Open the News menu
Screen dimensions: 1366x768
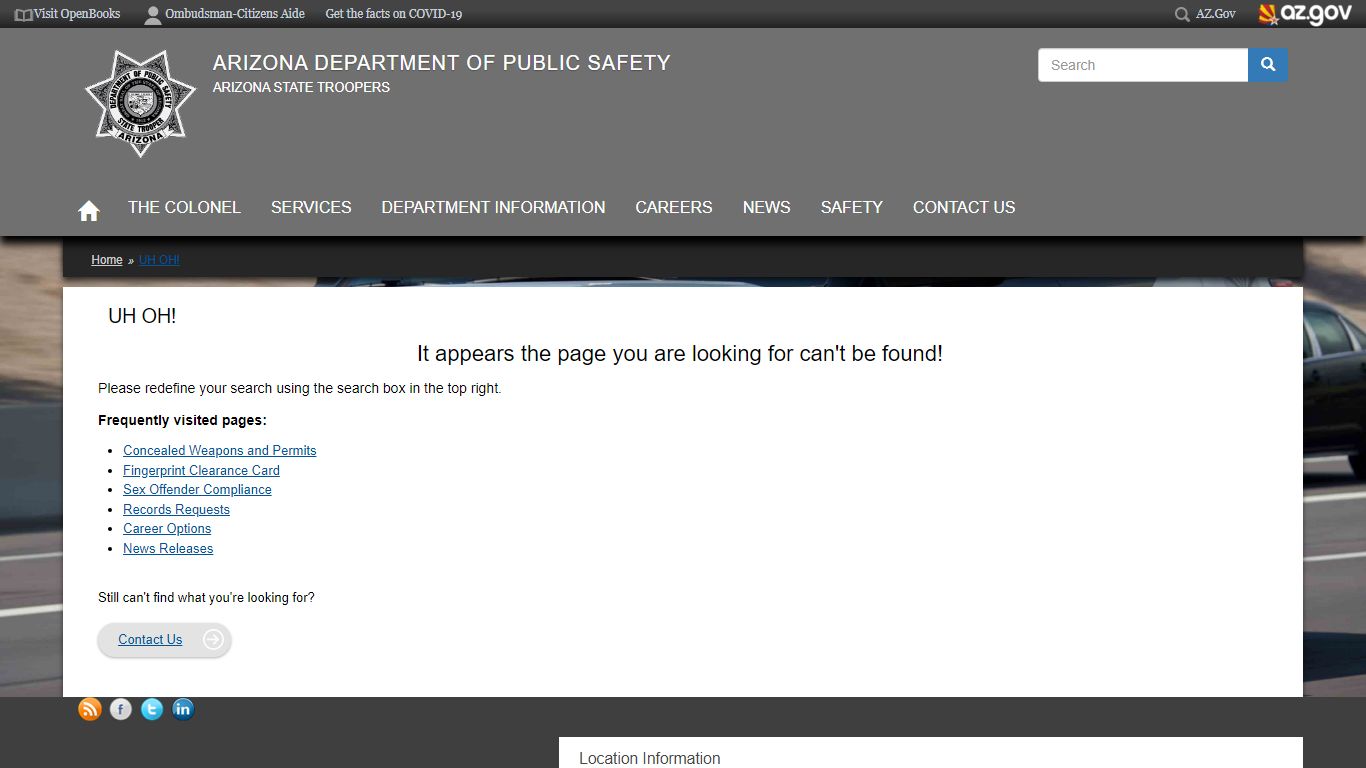[x=766, y=207]
